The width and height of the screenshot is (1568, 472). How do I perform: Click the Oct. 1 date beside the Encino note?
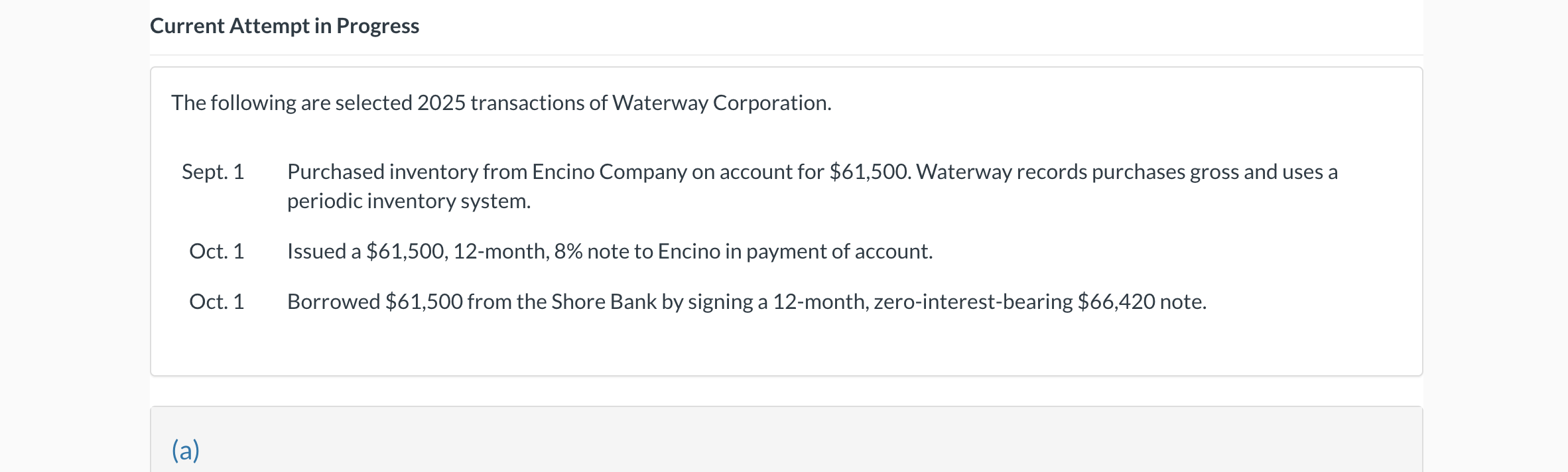tap(216, 251)
